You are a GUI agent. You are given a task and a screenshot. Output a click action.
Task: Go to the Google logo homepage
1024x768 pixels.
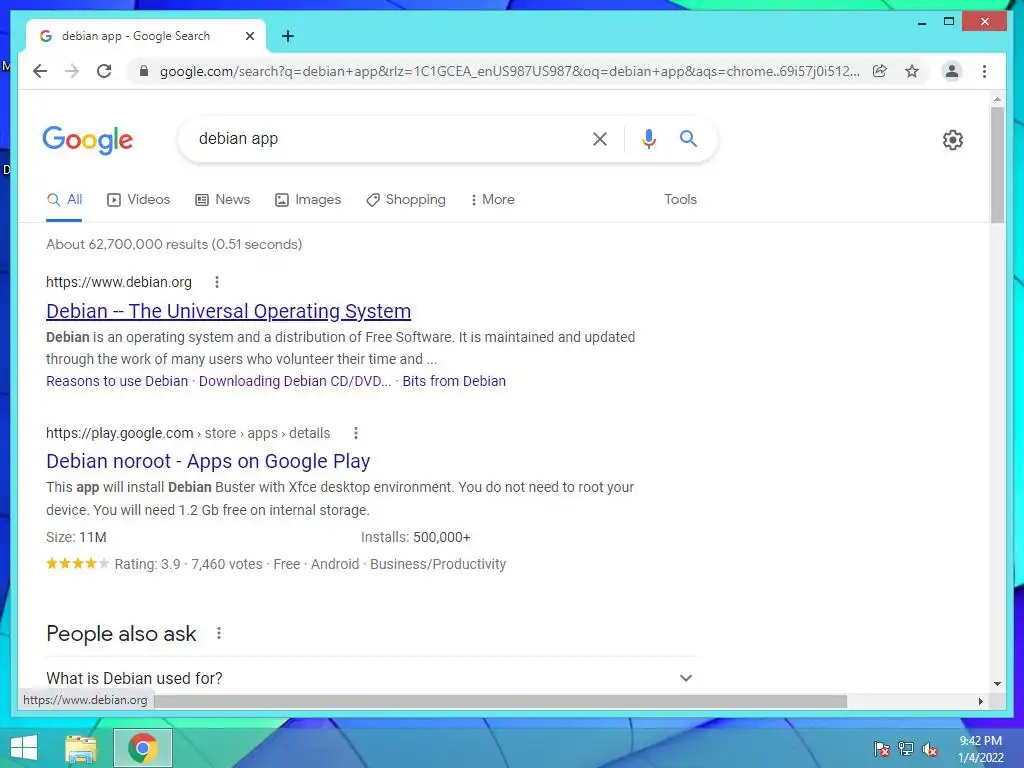pos(88,140)
